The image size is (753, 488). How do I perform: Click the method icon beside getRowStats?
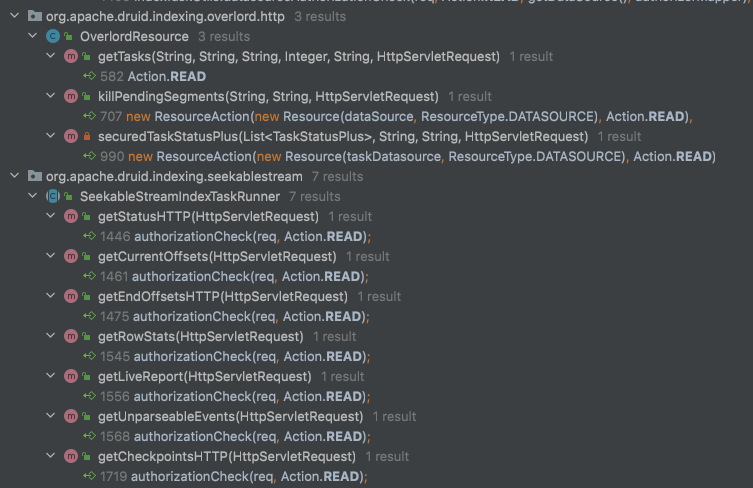click(x=71, y=336)
